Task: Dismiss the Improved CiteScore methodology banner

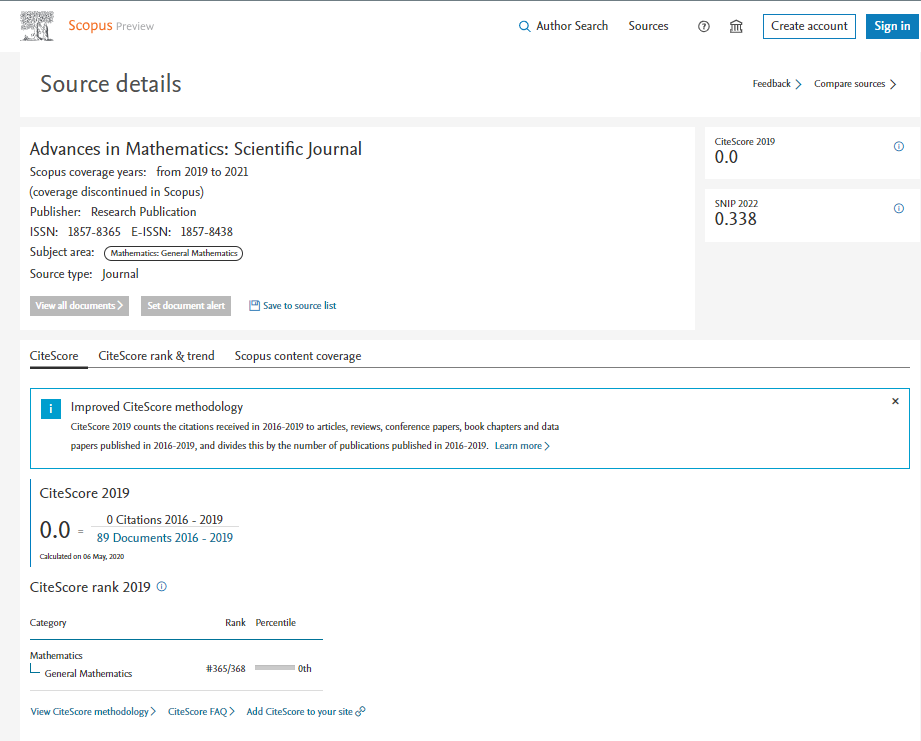Action: pos(895,401)
